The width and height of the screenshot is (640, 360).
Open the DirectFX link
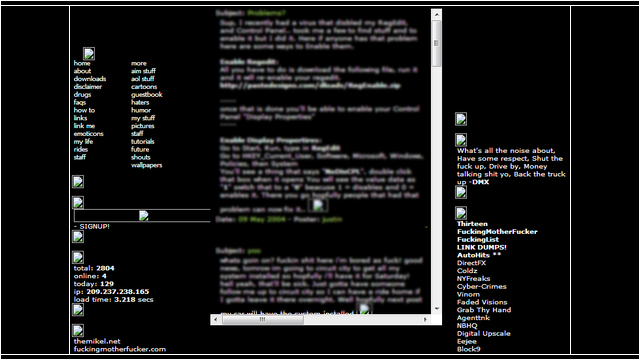(471, 263)
